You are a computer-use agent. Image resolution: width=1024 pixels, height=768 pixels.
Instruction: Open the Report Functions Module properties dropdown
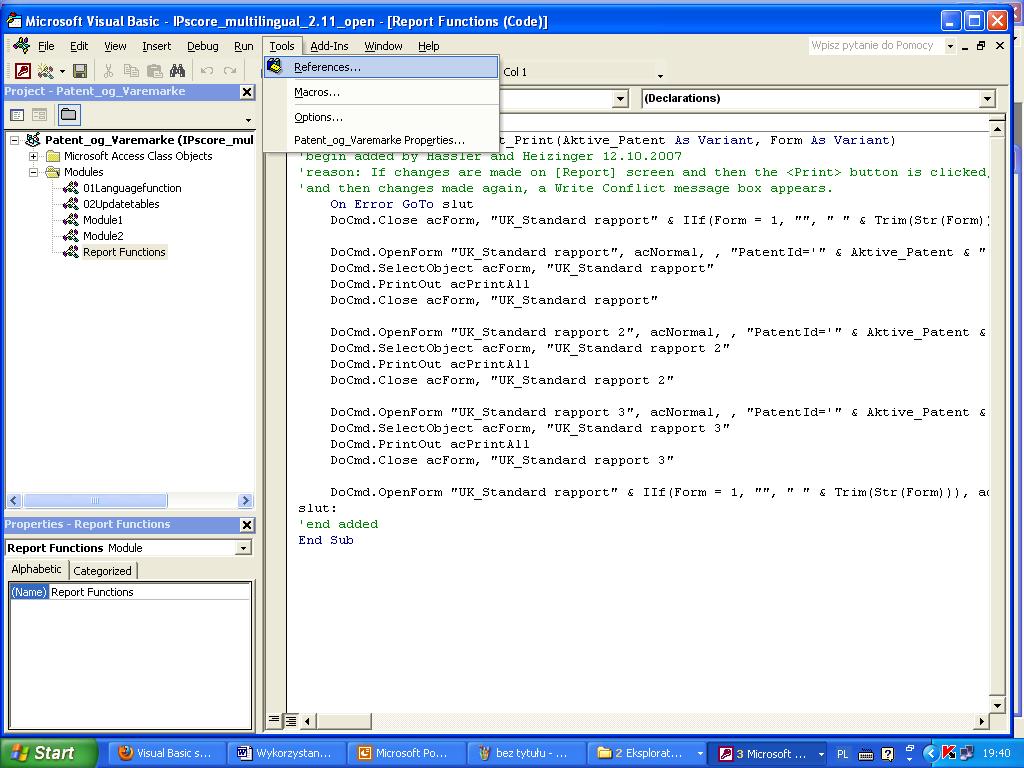[243, 549]
